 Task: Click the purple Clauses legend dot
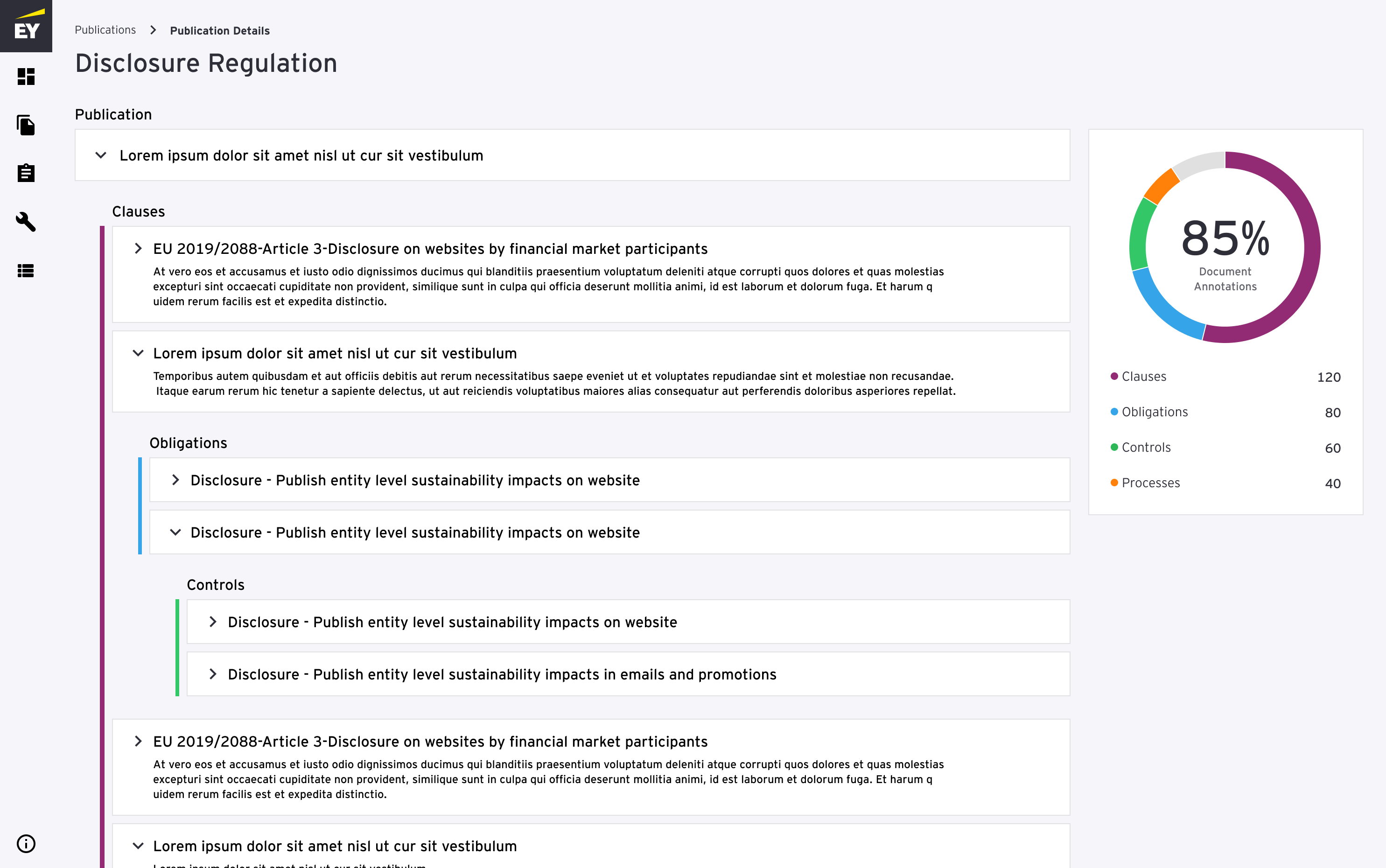[x=1114, y=377]
